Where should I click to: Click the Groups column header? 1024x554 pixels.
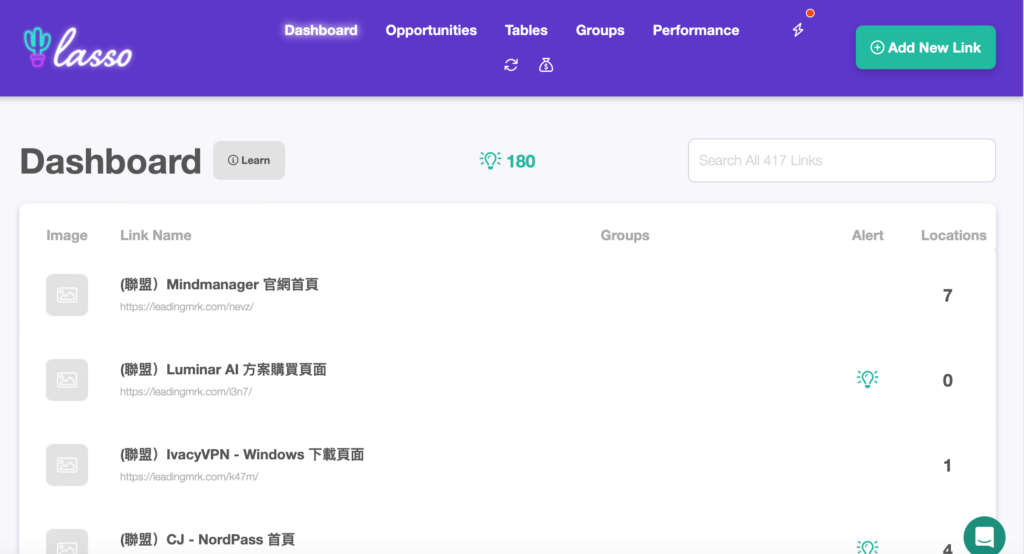[x=624, y=235]
